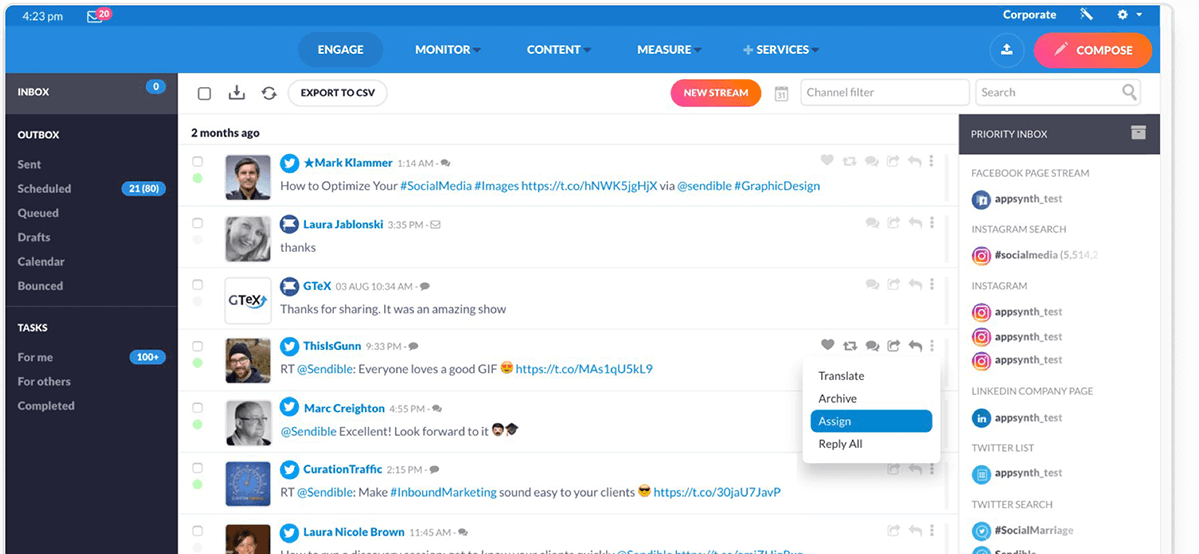Viewport: 1199px width, 554px height.
Task: Open the Mark Klammer profile link
Action: pyautogui.click(x=348, y=163)
